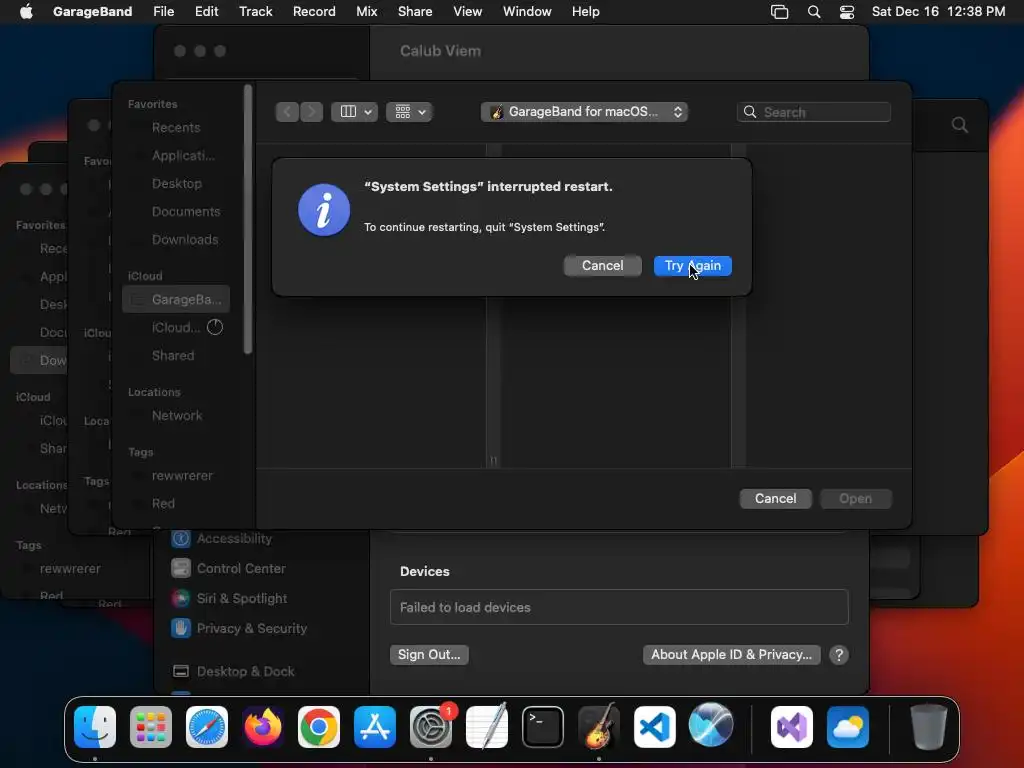Open the cloud weather app in Dock
Screen dimensions: 1024x768
(x=848, y=727)
